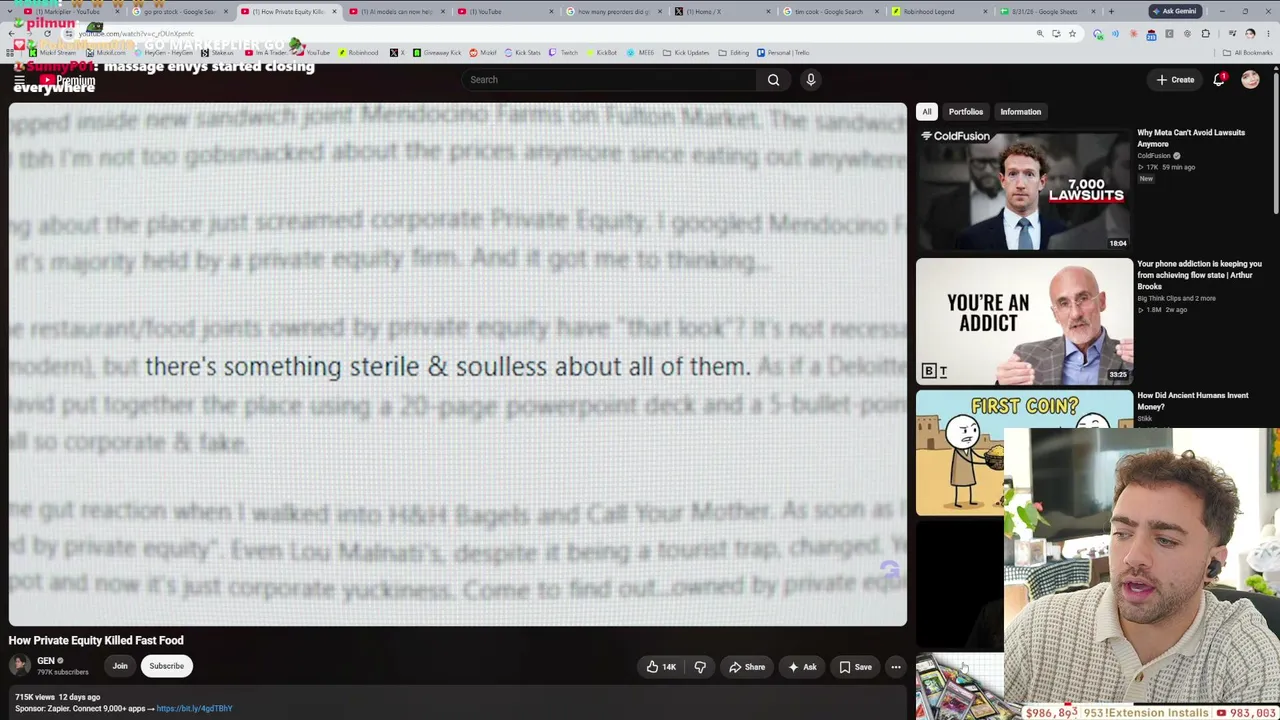Open the bookmarks apps grid icon
The height and width of the screenshot is (720, 1280).
pos(9,53)
